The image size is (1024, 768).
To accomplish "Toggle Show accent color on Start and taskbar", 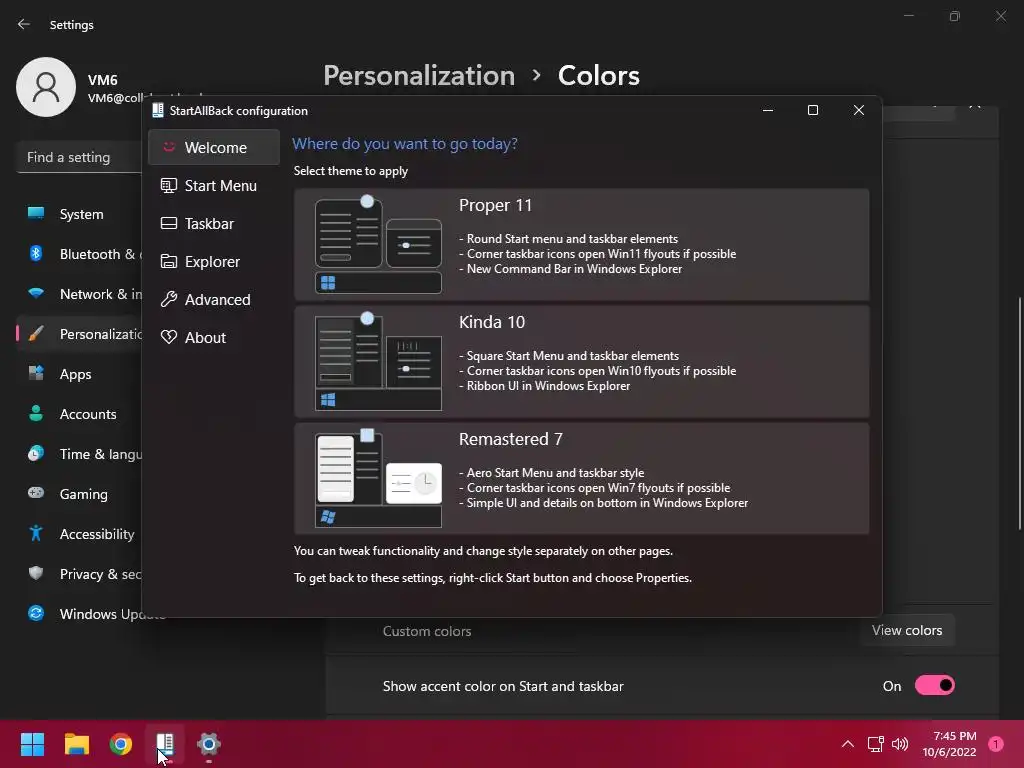I will click(935, 686).
